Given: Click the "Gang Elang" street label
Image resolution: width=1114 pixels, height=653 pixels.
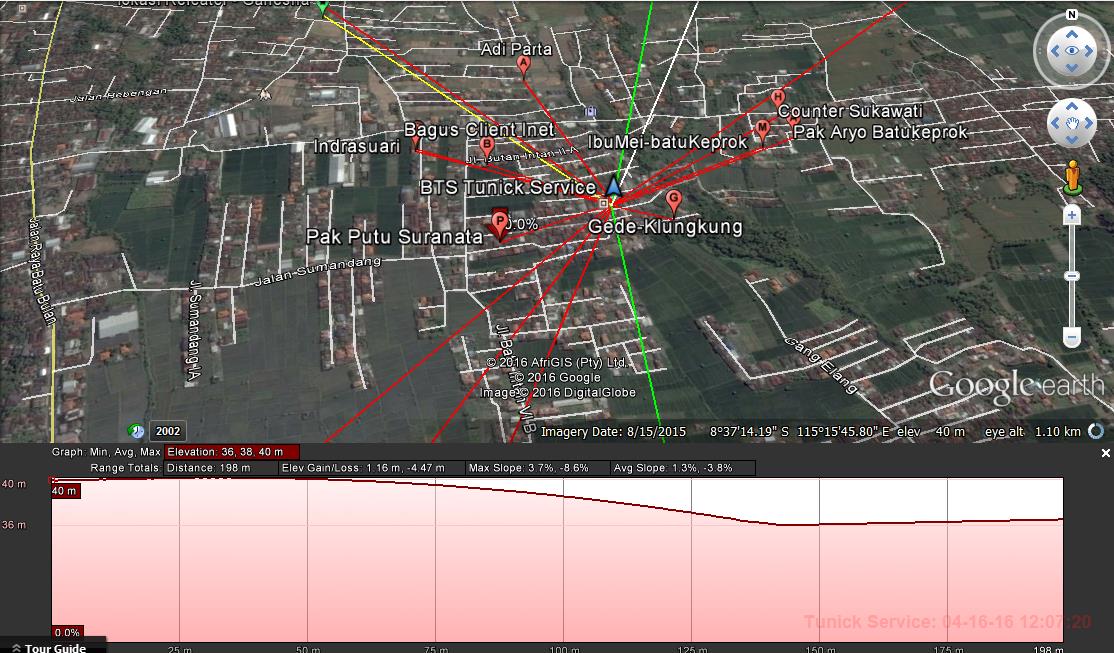Looking at the screenshot, I should click(821, 365).
